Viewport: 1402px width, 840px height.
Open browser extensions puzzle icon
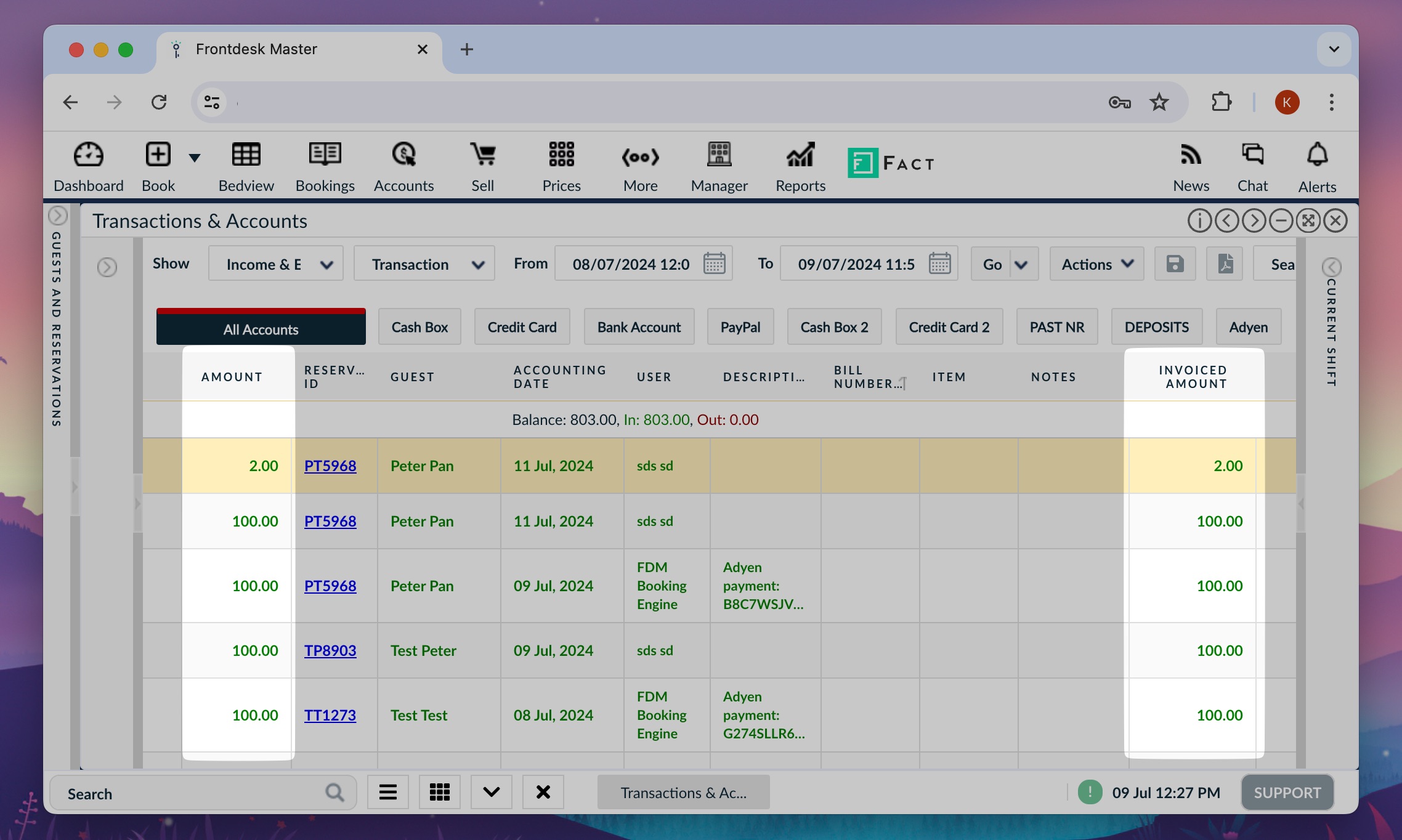(1221, 102)
